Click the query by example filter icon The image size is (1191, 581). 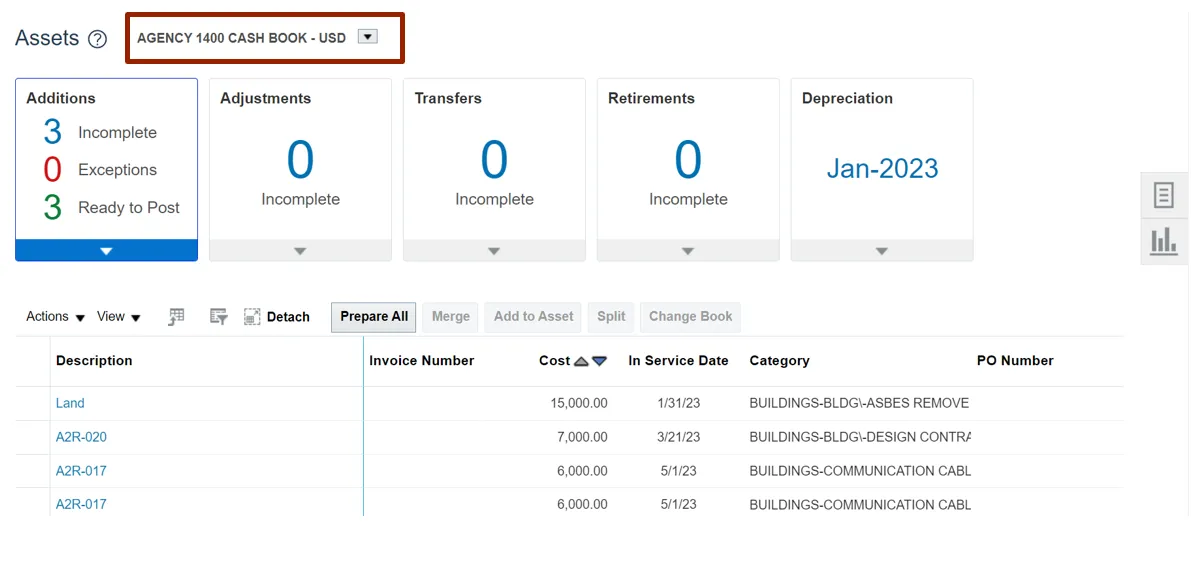point(218,317)
